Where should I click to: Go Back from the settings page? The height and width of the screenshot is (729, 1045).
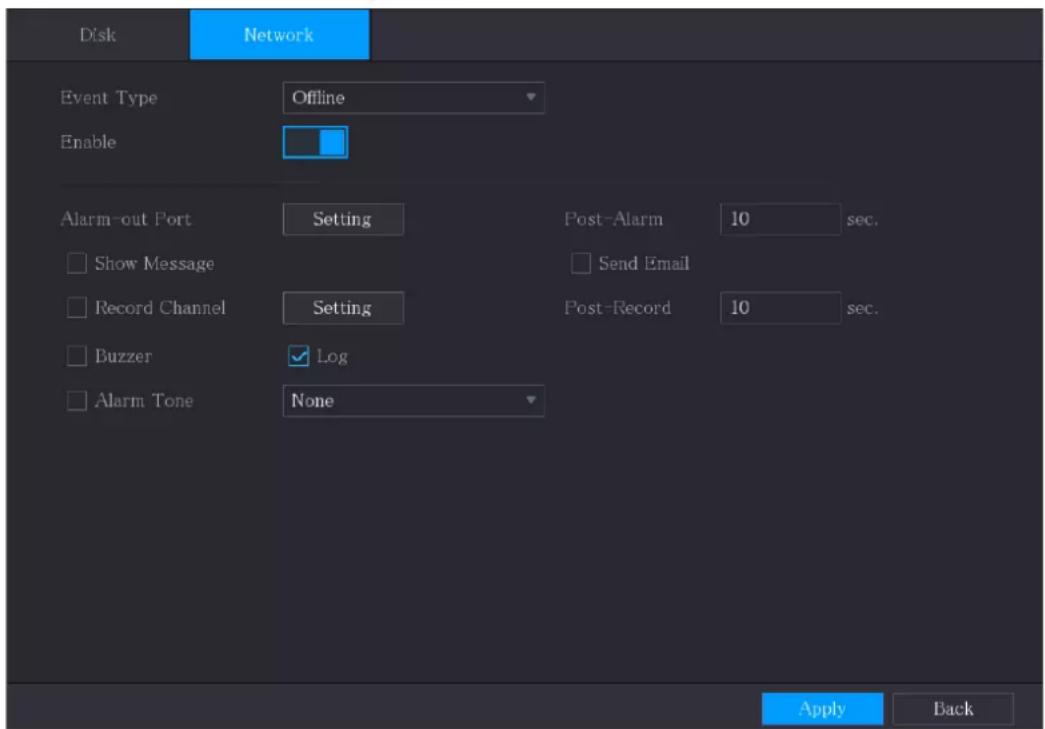(953, 708)
